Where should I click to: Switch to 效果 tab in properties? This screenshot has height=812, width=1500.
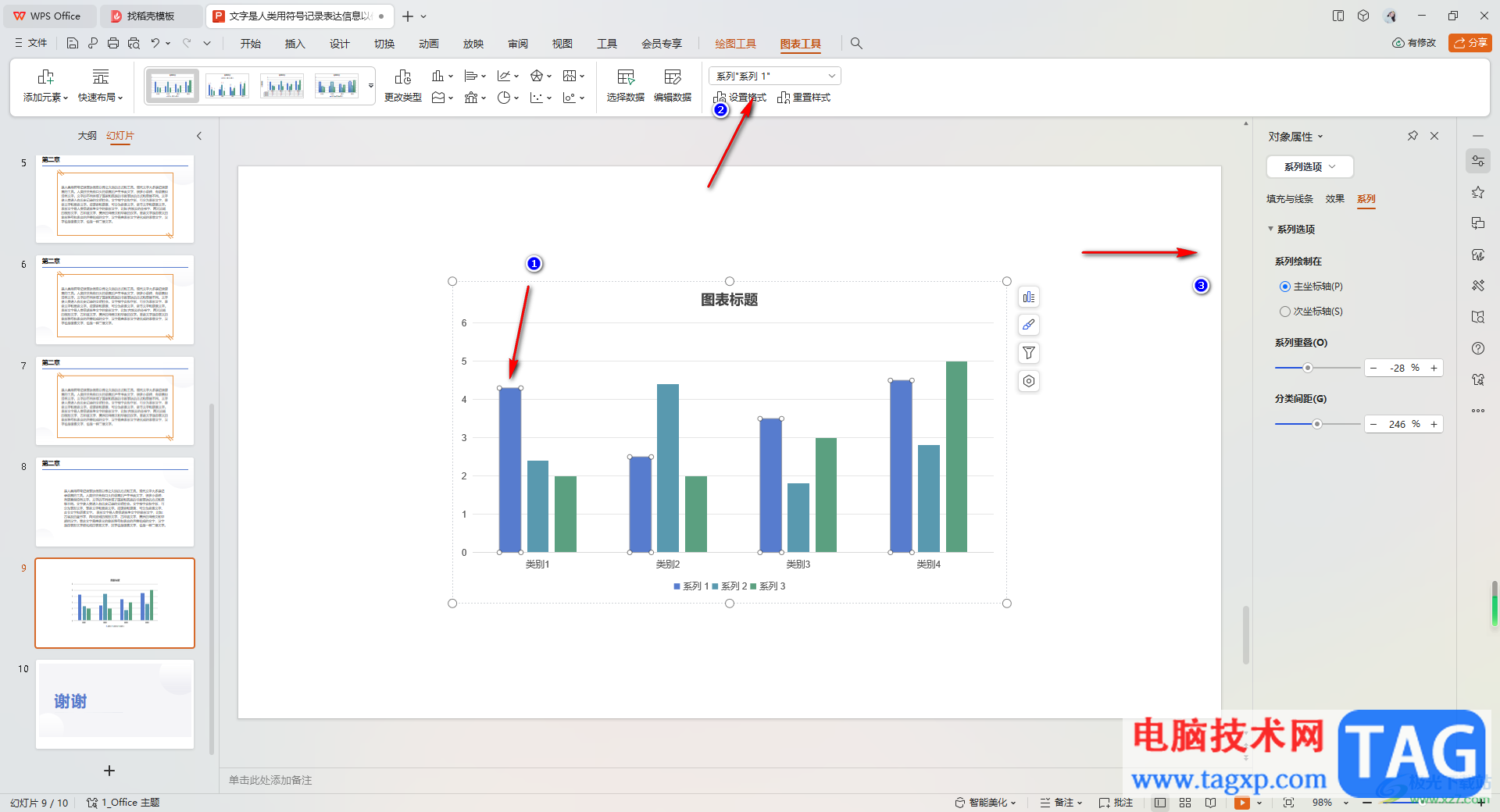coord(1335,199)
